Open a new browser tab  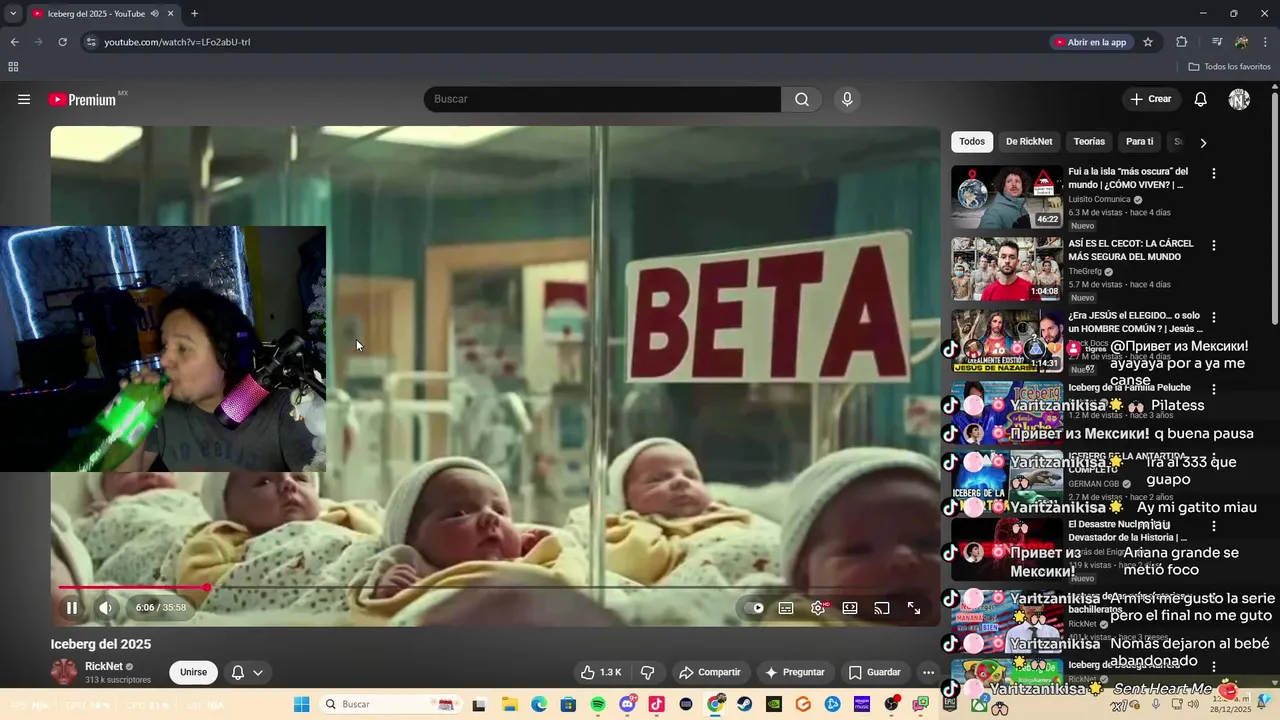pyautogui.click(x=194, y=14)
